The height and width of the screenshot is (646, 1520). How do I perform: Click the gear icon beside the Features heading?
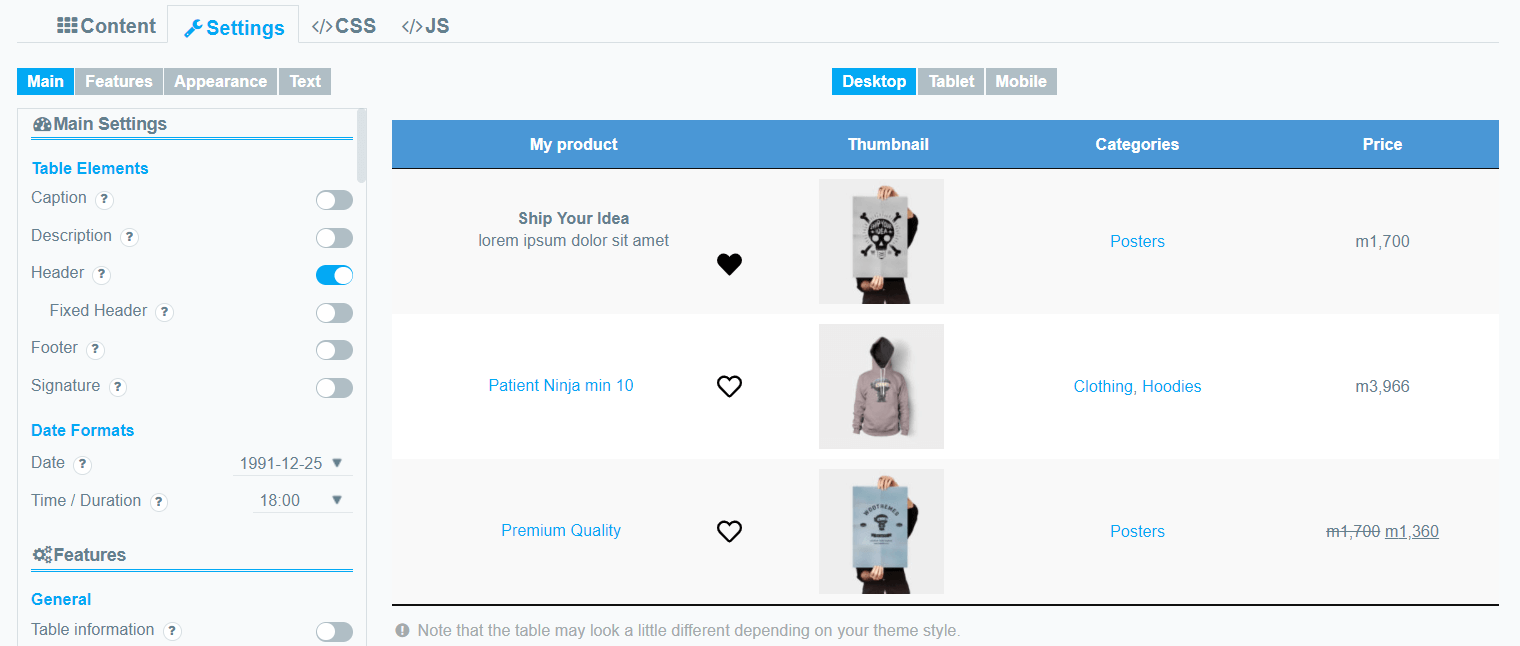click(x=41, y=553)
